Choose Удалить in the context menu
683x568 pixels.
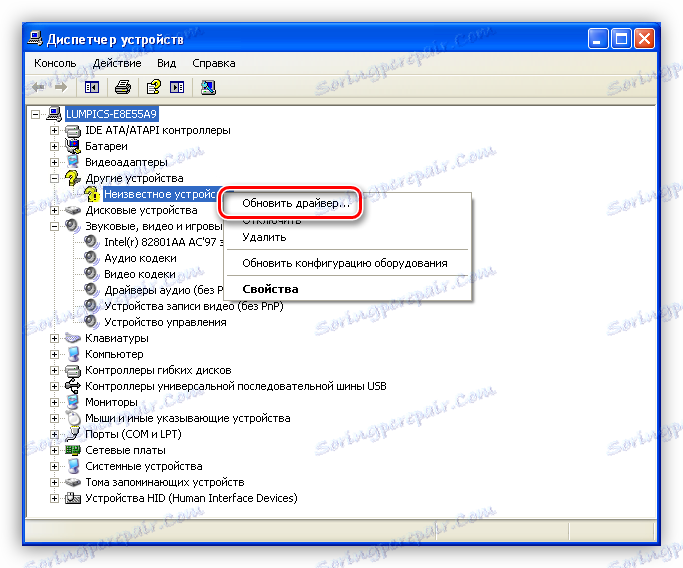click(348, 237)
